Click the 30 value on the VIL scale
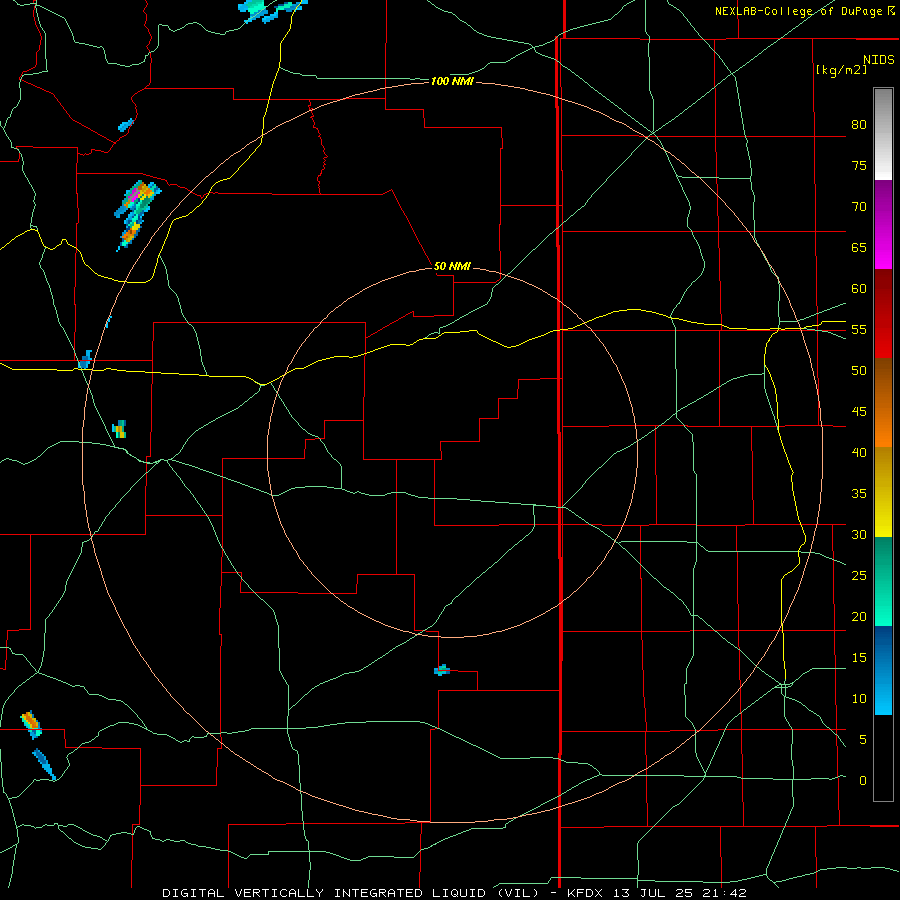The image size is (900, 900). tap(859, 534)
